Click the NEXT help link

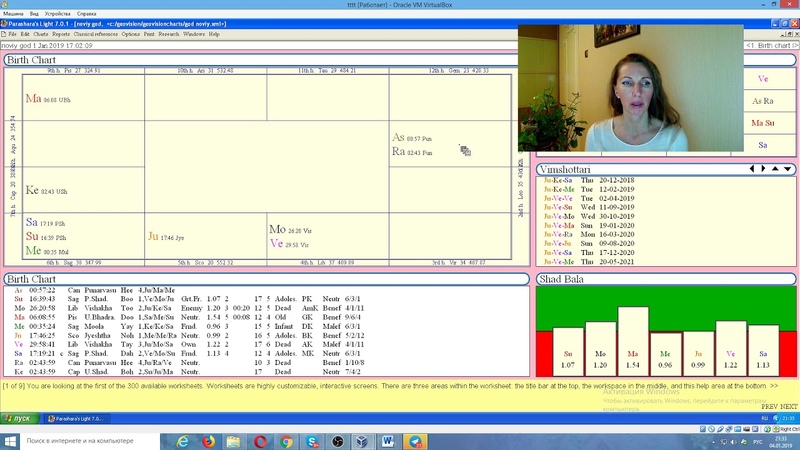point(789,407)
